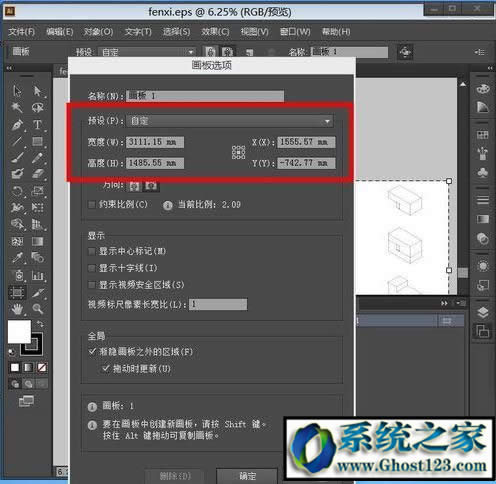This screenshot has height=484, width=496.
Task: Uncheck 拖动时更新(U) option
Action: pyautogui.click(x=106, y=368)
